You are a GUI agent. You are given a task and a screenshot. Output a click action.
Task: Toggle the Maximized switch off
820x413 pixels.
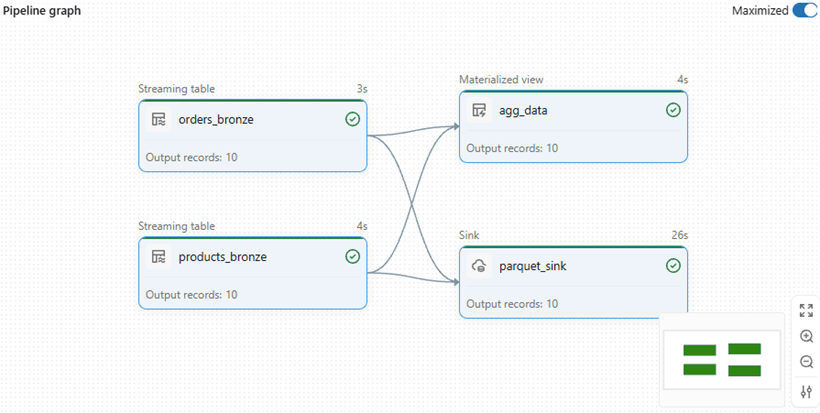(x=804, y=11)
